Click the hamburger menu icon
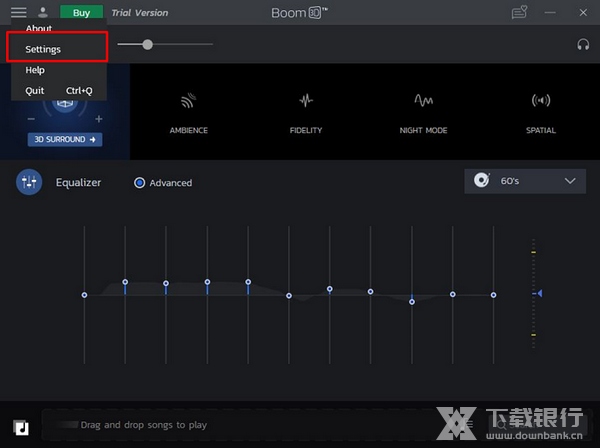 coord(19,13)
